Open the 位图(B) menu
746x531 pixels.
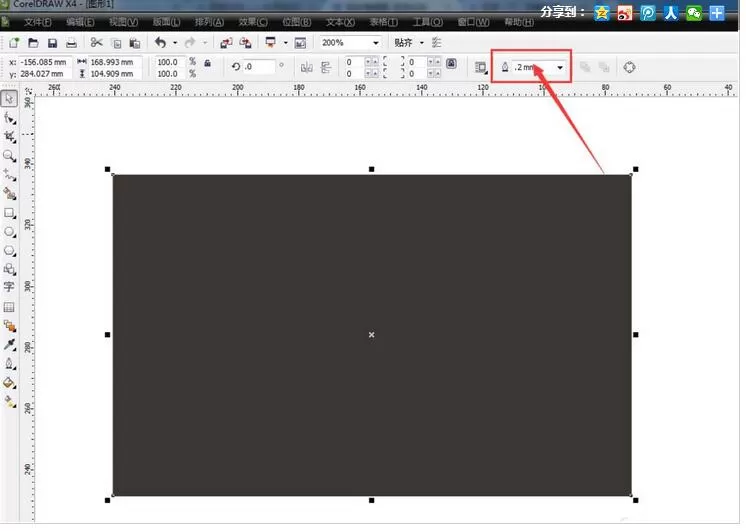(x=297, y=22)
